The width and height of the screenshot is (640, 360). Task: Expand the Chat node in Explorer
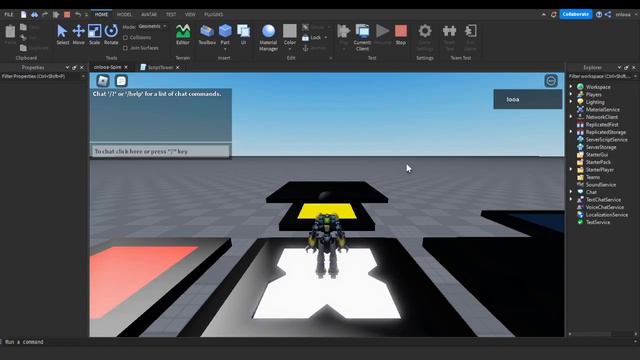(x=571, y=192)
